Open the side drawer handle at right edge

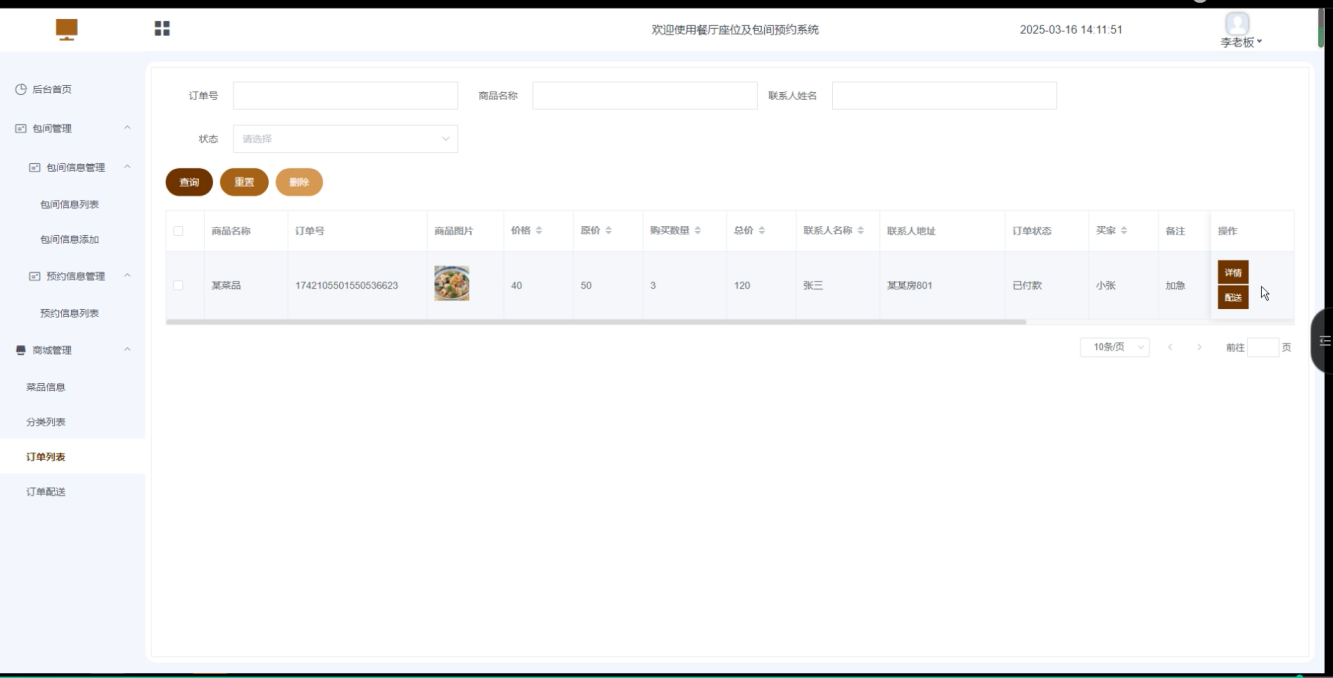1322,341
